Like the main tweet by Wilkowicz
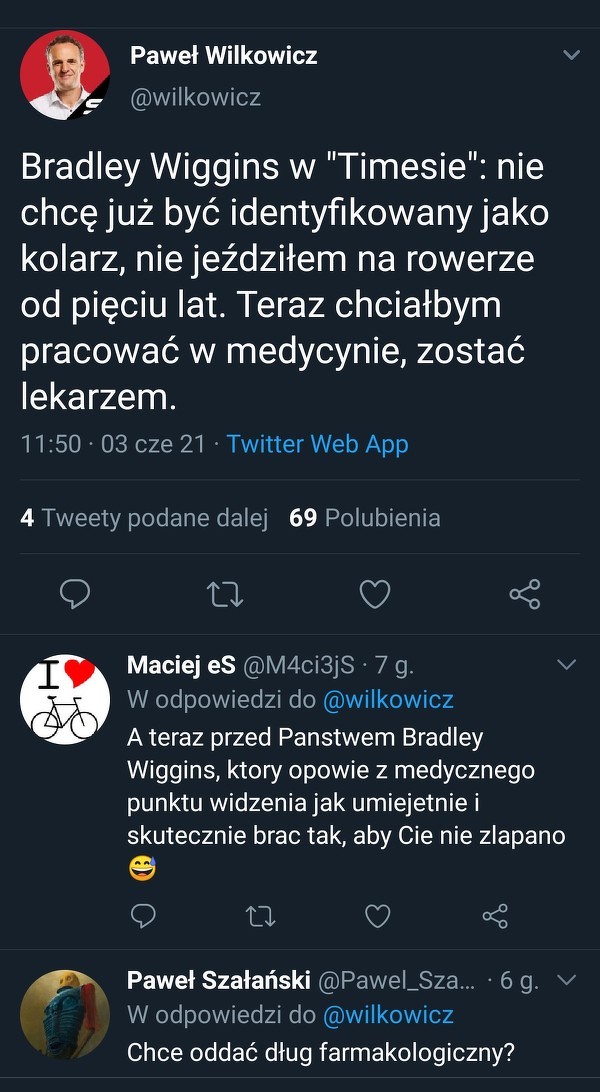 [x=374, y=595]
